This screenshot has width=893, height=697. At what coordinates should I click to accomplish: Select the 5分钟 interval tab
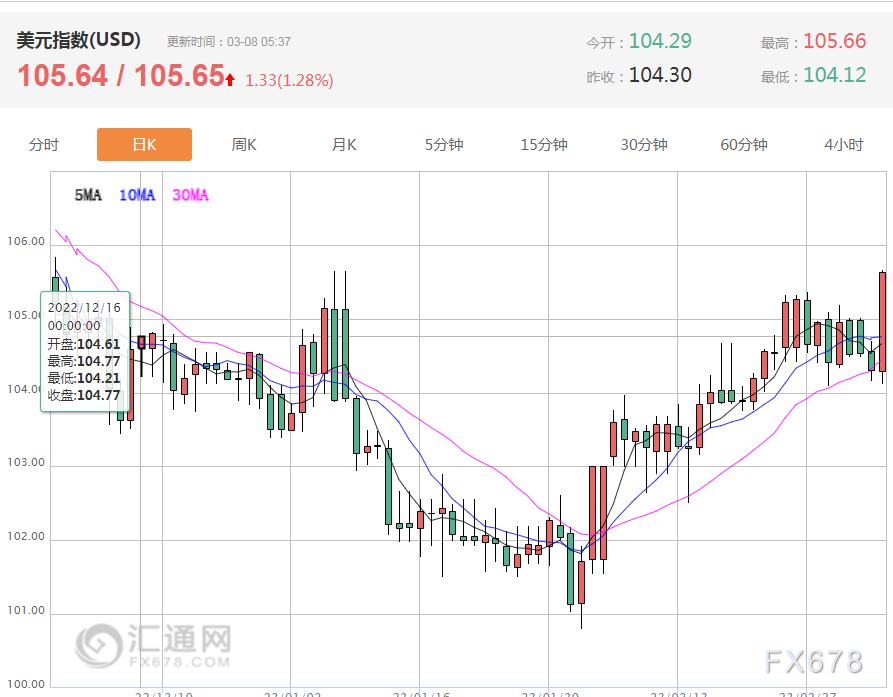pyautogui.click(x=444, y=145)
